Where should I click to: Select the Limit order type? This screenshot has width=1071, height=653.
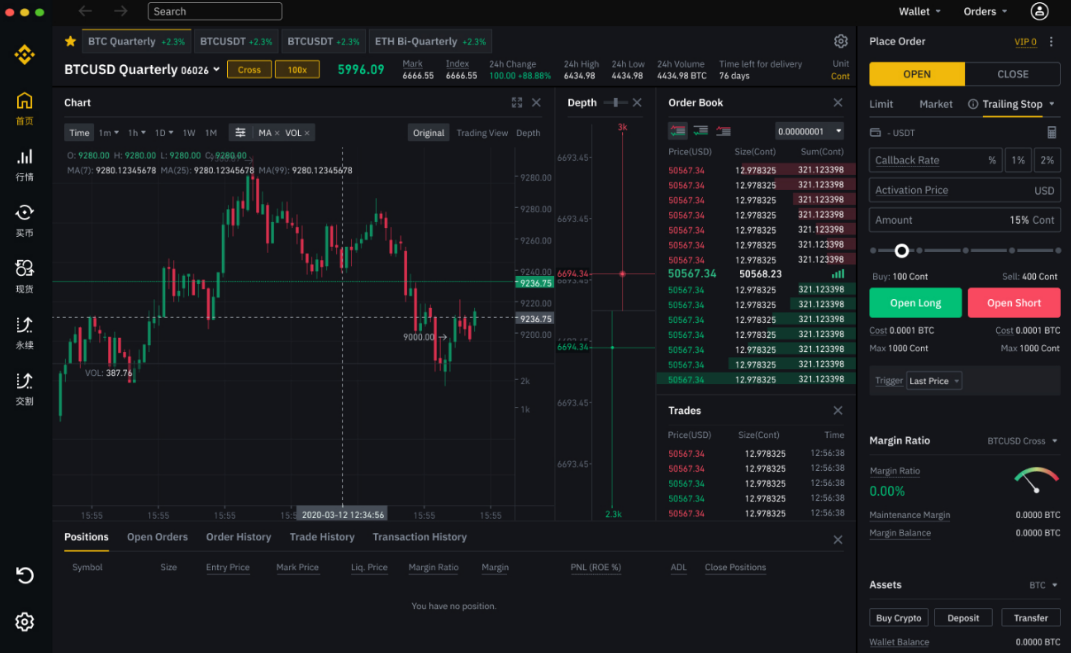click(x=881, y=104)
